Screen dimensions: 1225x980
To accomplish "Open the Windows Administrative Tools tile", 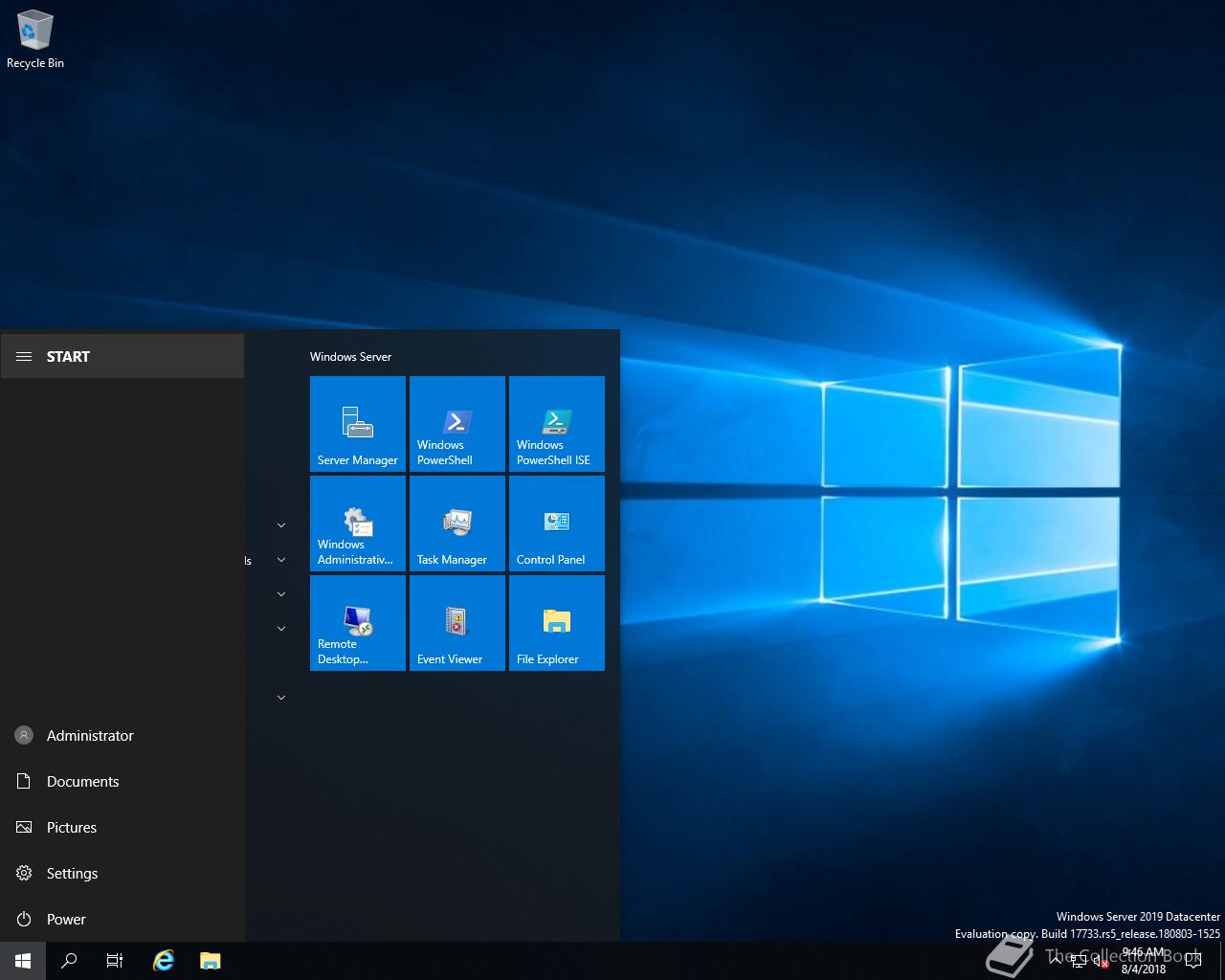I will 358,523.
